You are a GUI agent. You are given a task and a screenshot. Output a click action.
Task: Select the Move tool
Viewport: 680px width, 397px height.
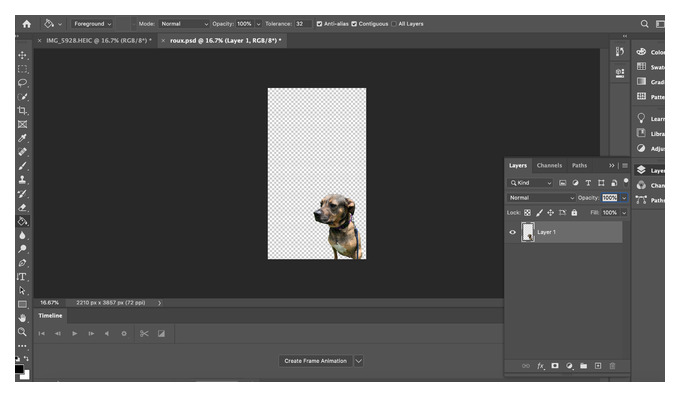click(23, 55)
